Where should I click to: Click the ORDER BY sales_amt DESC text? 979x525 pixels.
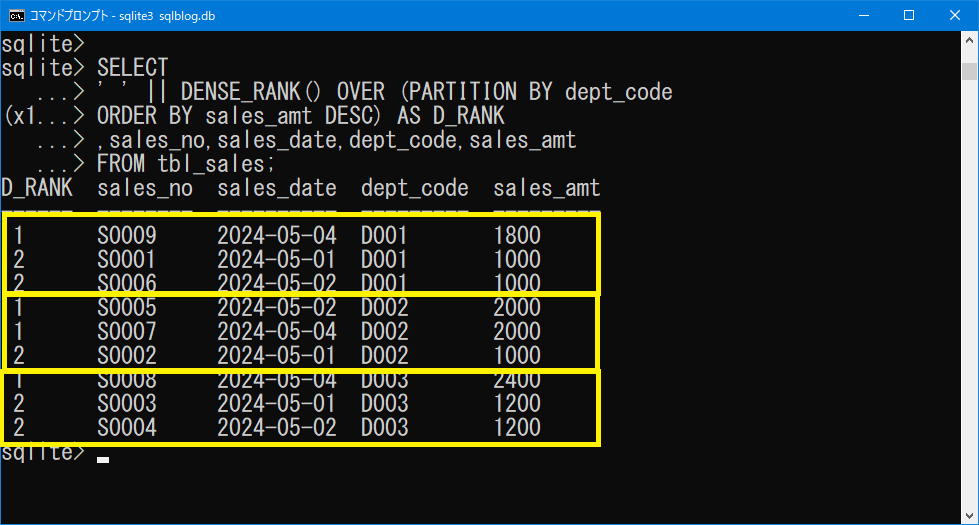[x=238, y=115]
